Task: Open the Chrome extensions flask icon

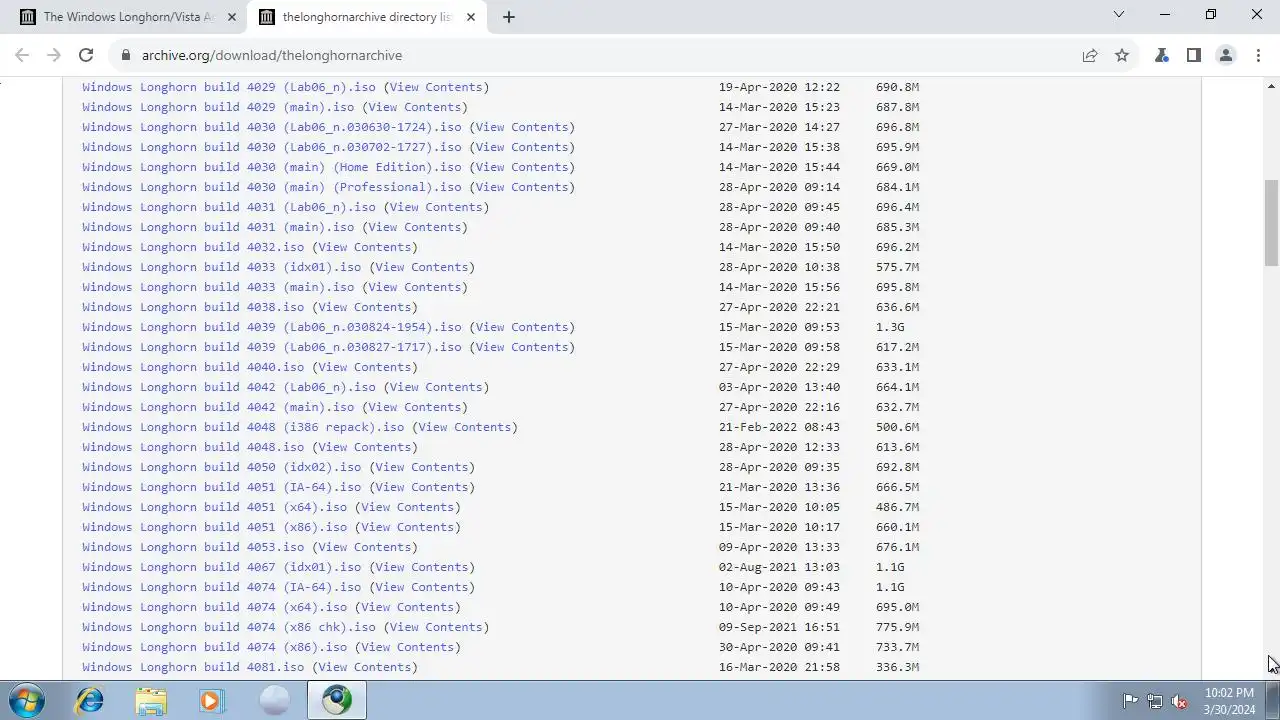Action: (x=1162, y=55)
